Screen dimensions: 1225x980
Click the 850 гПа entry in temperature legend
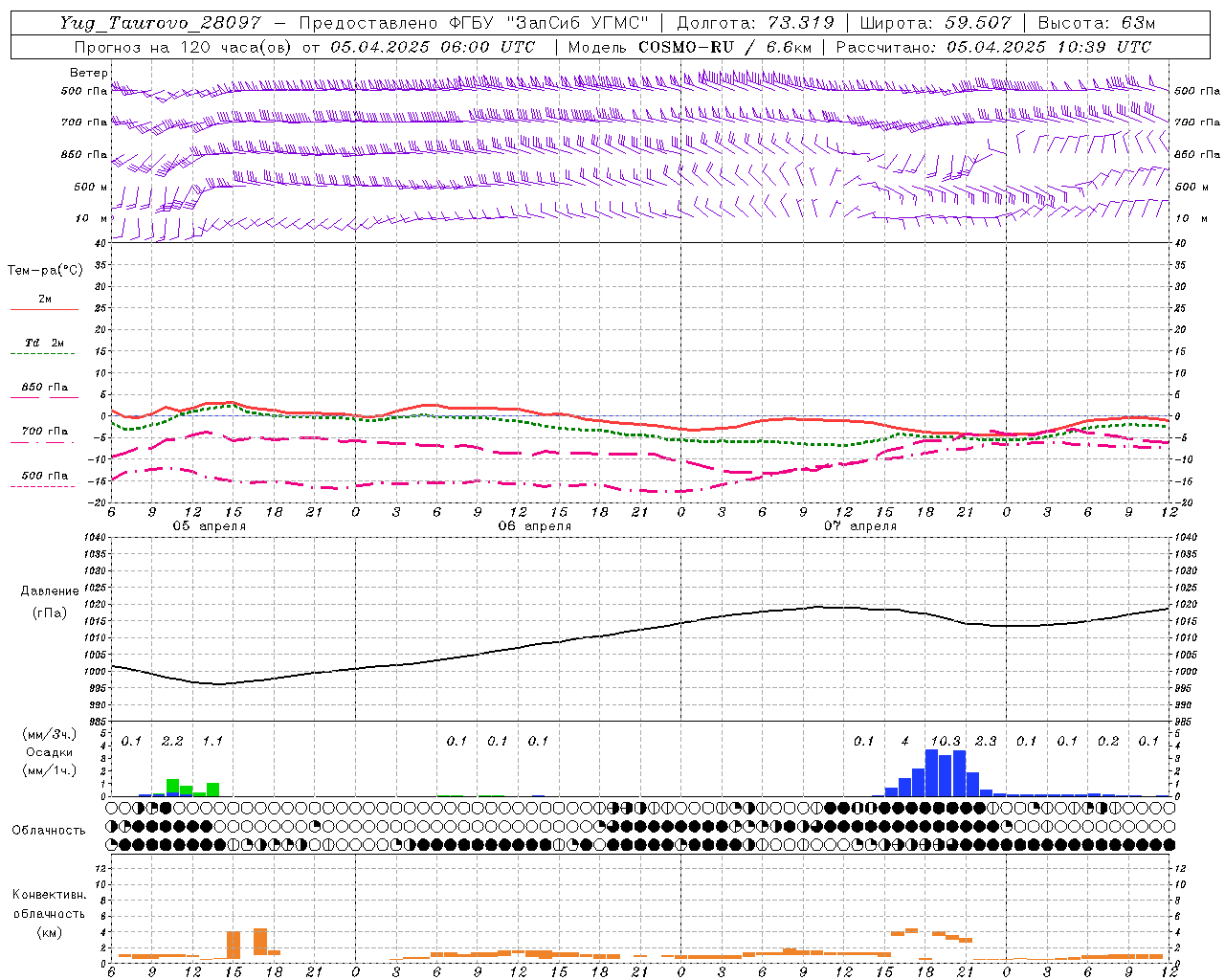point(45,388)
